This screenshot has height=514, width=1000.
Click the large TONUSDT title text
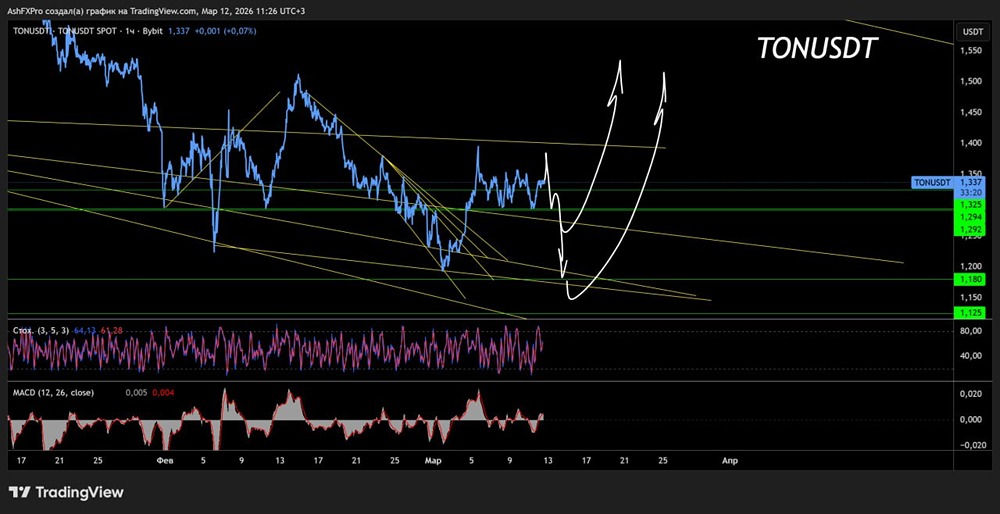point(818,48)
